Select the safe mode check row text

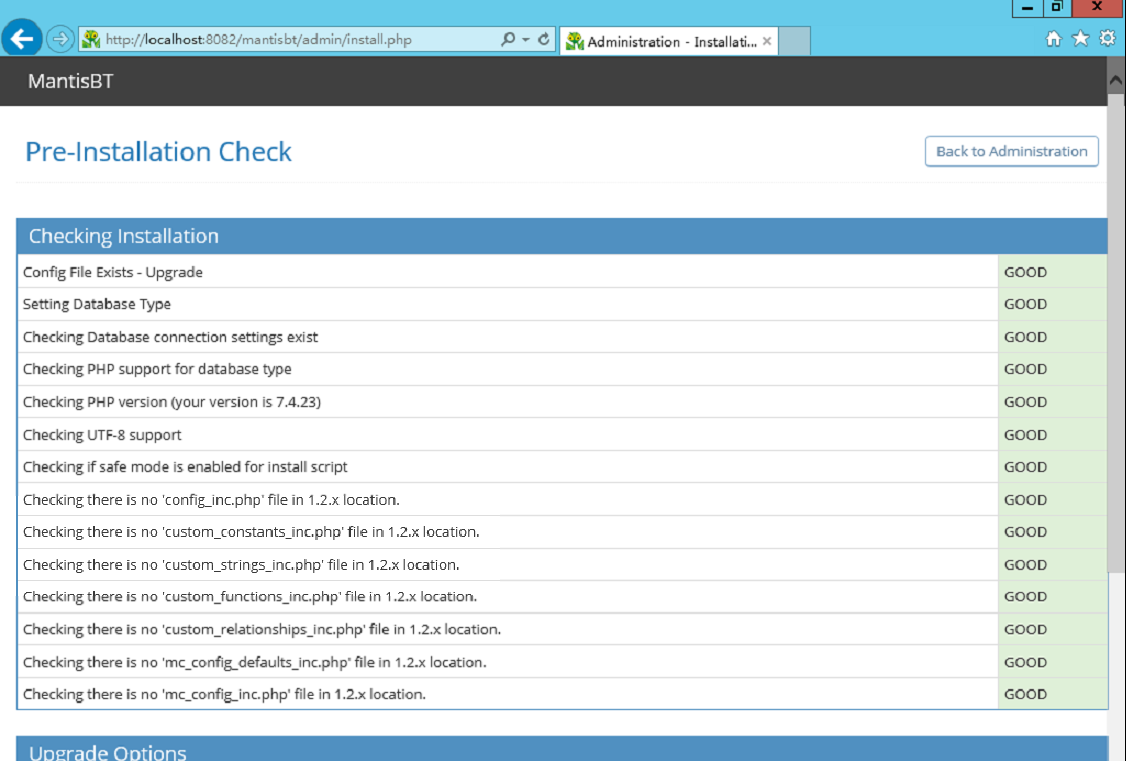click(x=185, y=467)
